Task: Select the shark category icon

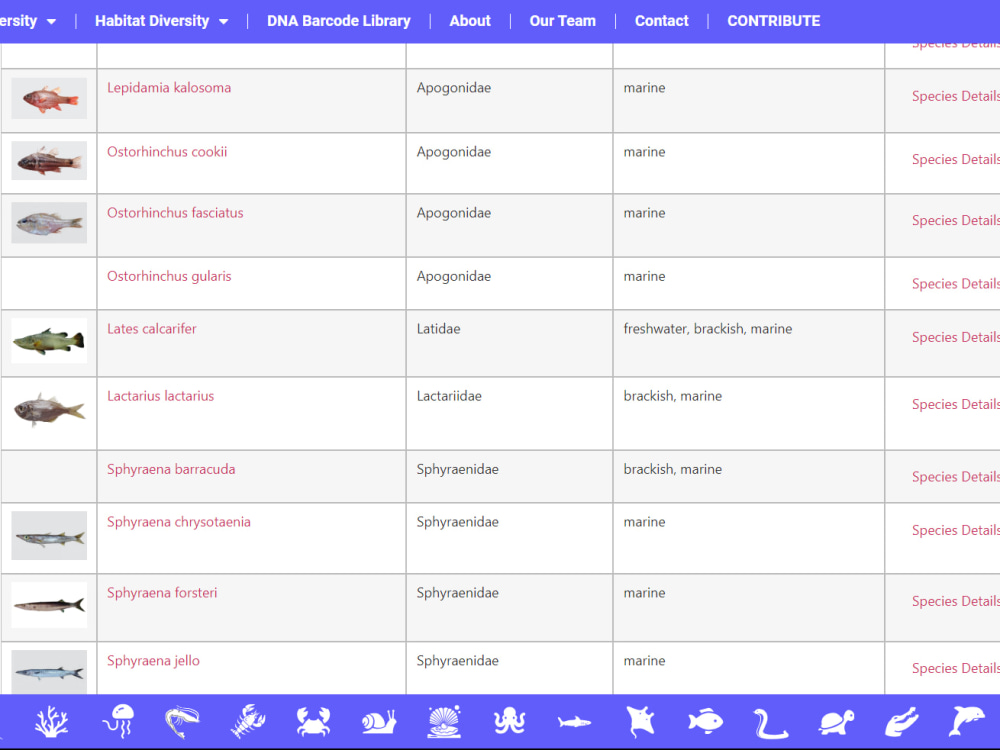Action: [x=575, y=722]
